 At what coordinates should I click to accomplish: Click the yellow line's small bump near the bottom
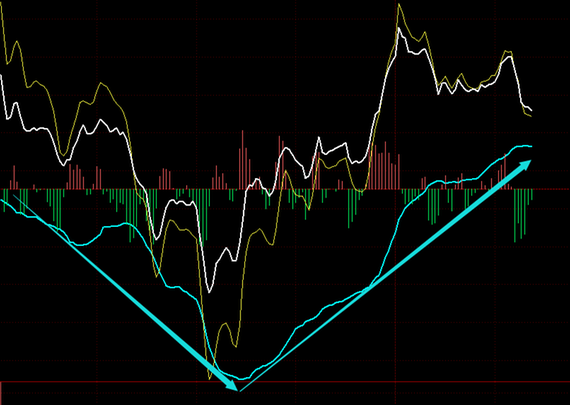[x=225, y=325]
